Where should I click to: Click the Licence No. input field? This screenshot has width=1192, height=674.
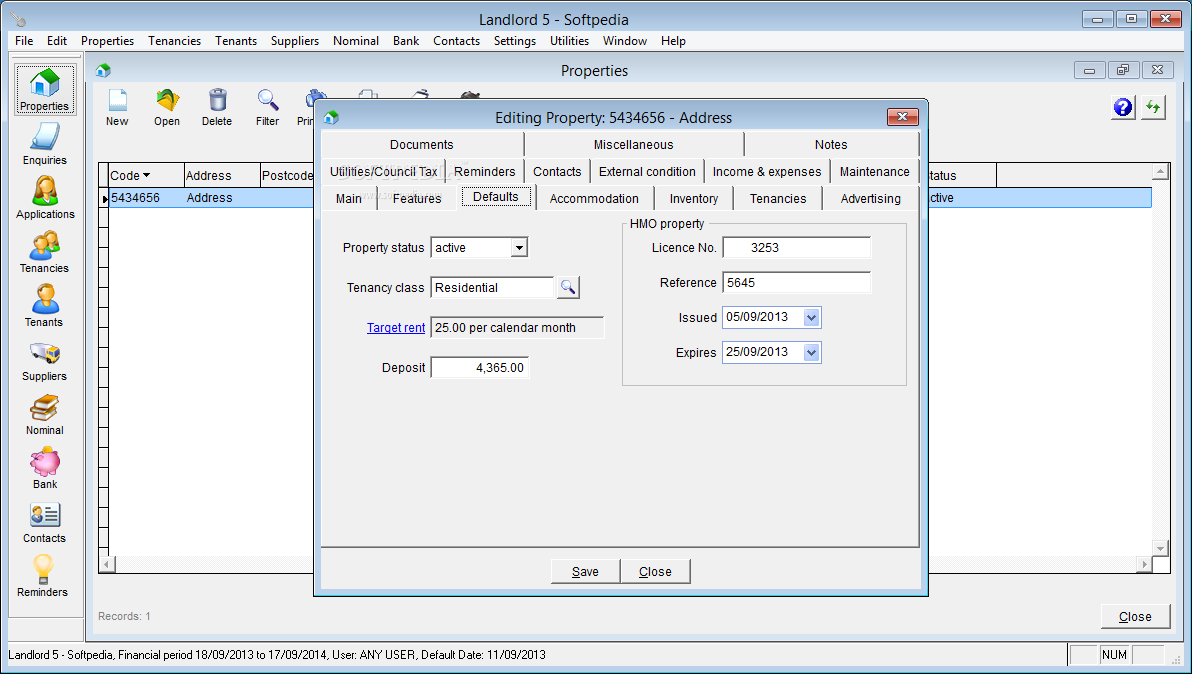797,248
